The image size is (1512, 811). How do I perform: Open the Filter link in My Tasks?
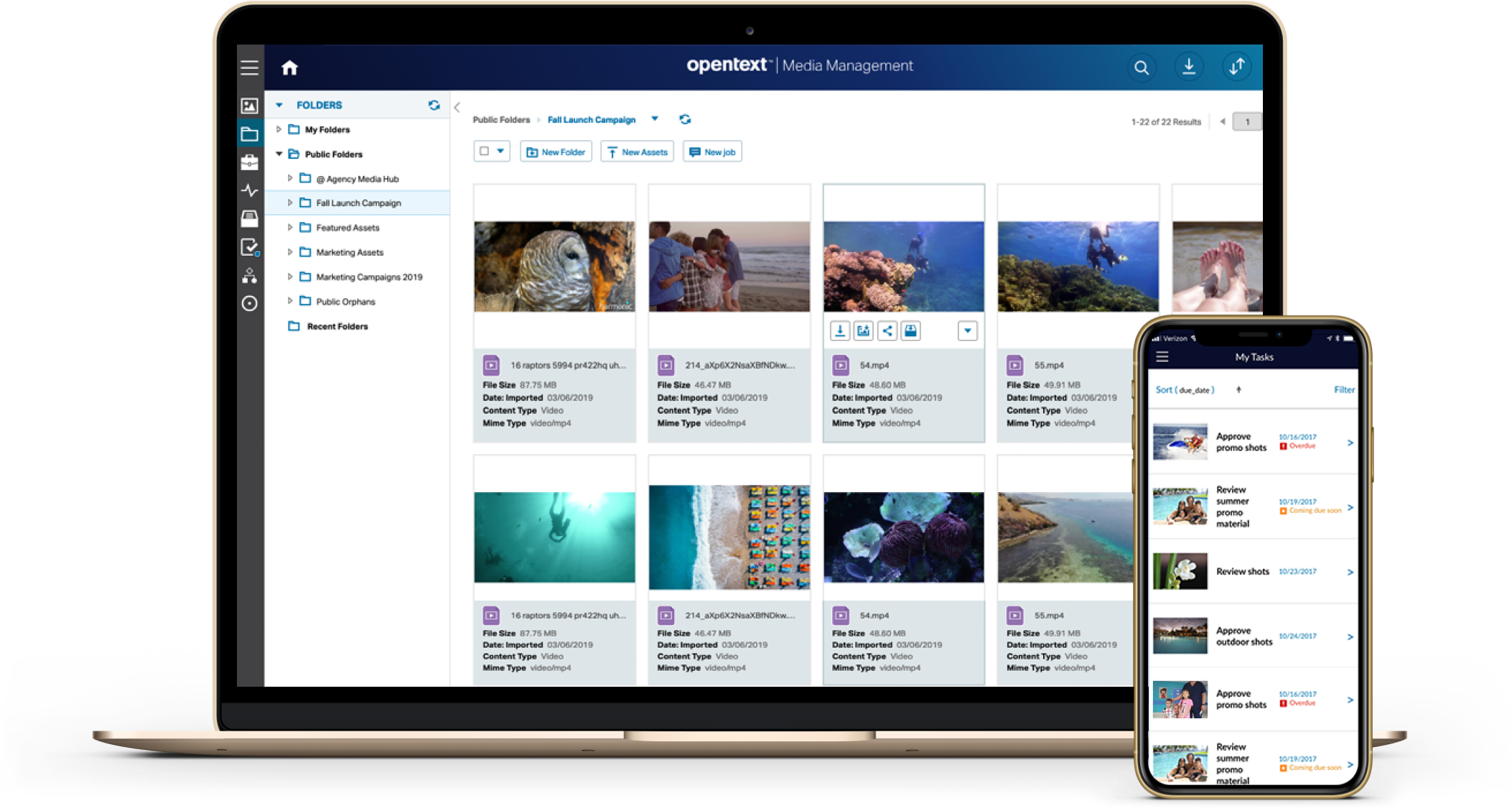pyautogui.click(x=1344, y=390)
